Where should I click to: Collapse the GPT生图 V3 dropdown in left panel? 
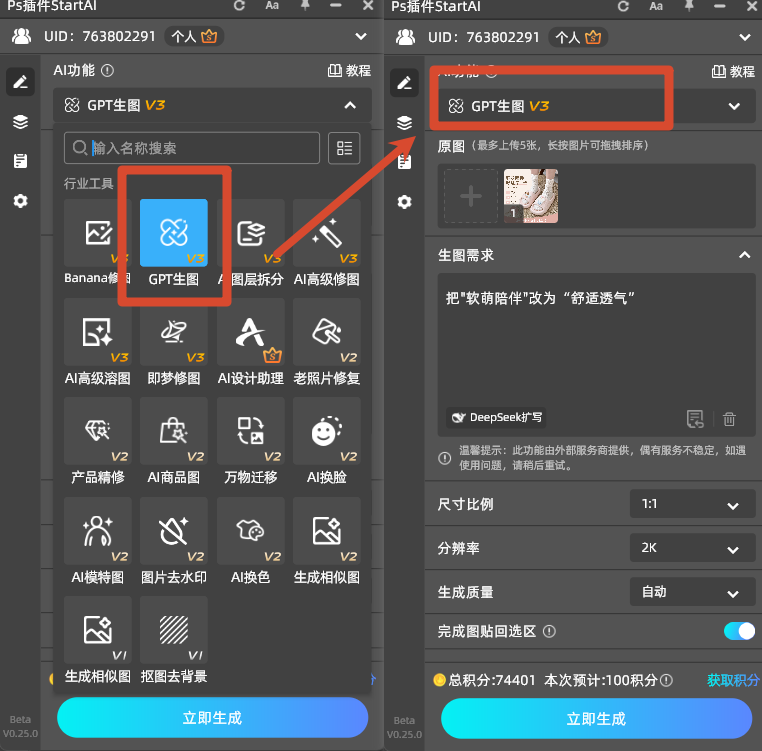point(350,105)
